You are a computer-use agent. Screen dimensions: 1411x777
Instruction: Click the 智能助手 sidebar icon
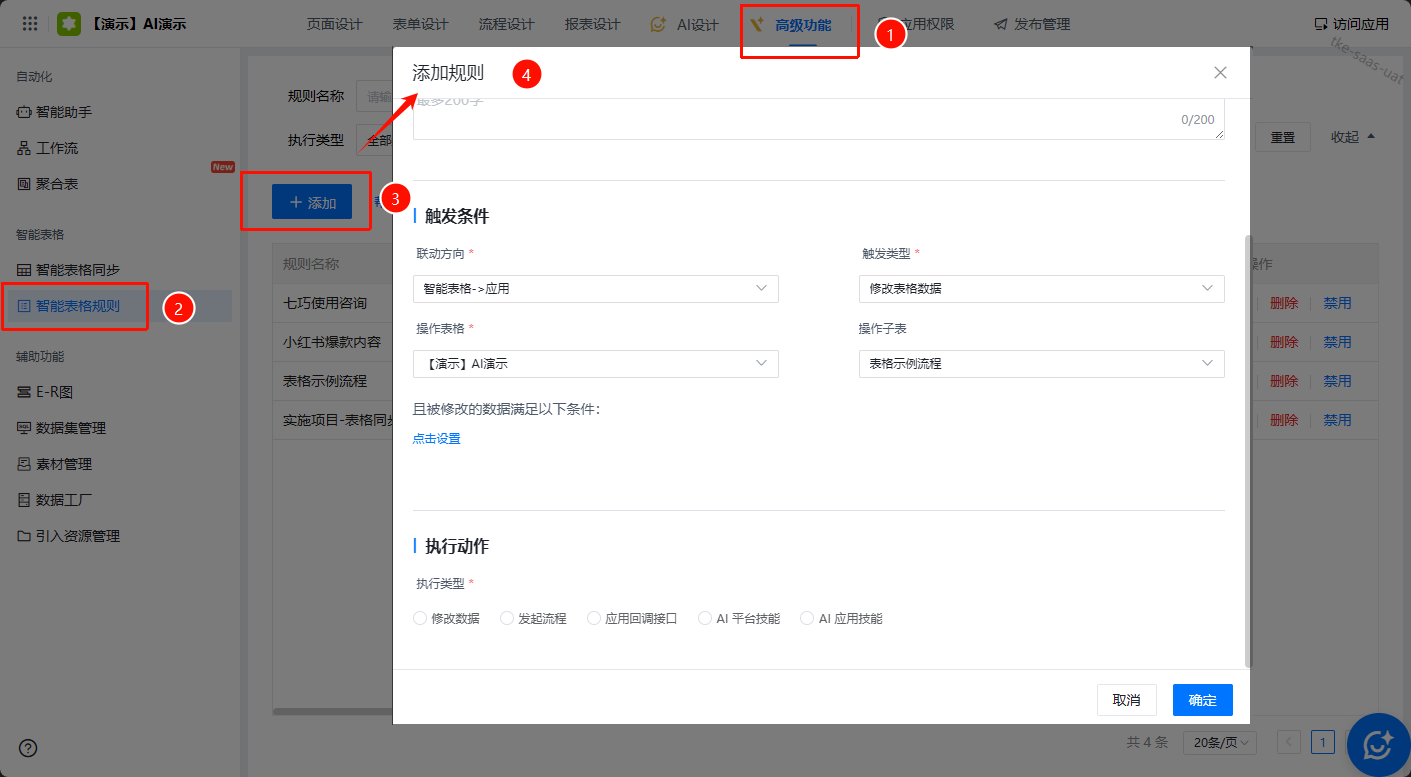[24, 112]
